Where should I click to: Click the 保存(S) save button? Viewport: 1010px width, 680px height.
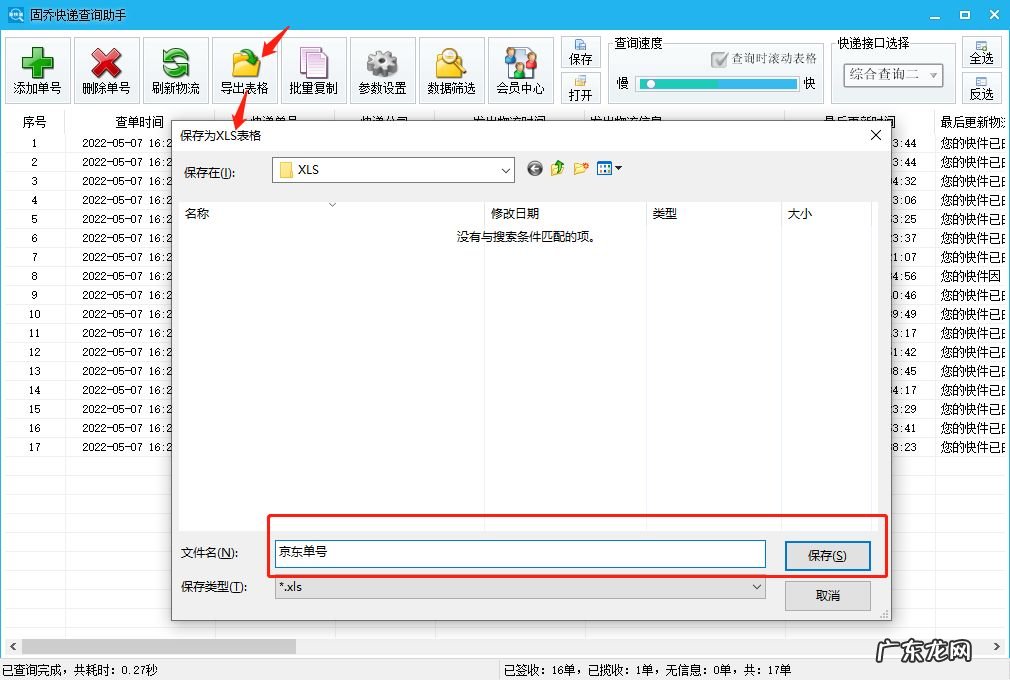(827, 555)
